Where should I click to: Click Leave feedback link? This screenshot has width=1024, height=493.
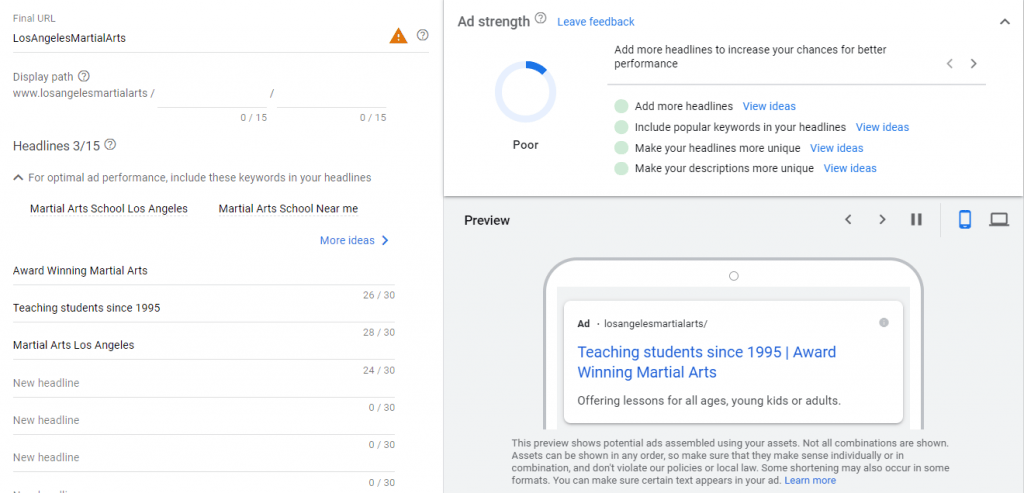point(596,22)
